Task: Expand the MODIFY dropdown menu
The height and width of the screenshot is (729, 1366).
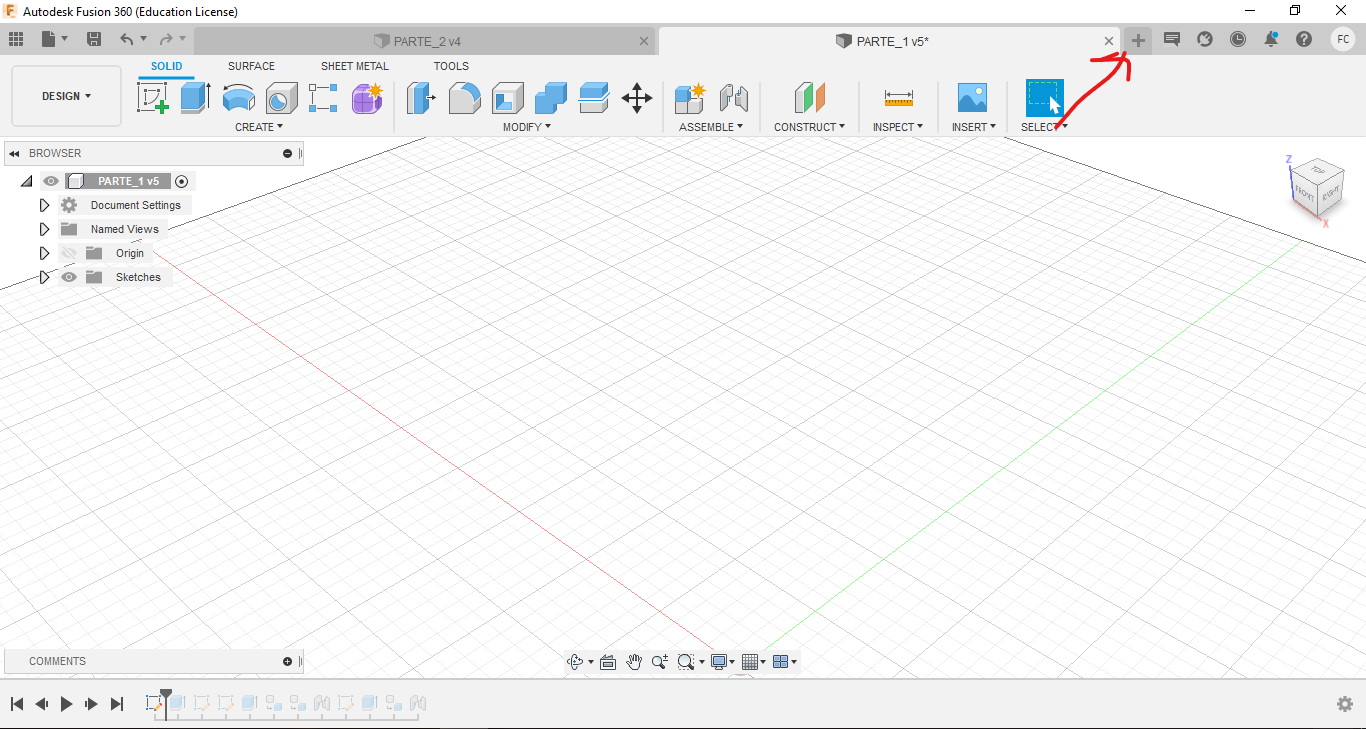Action: pyautogui.click(x=526, y=127)
